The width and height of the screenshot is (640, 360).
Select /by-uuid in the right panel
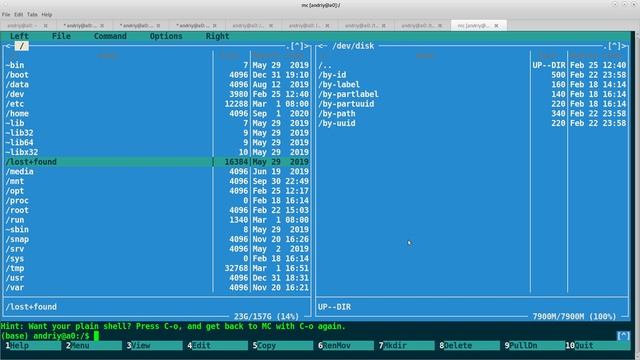[472, 123]
